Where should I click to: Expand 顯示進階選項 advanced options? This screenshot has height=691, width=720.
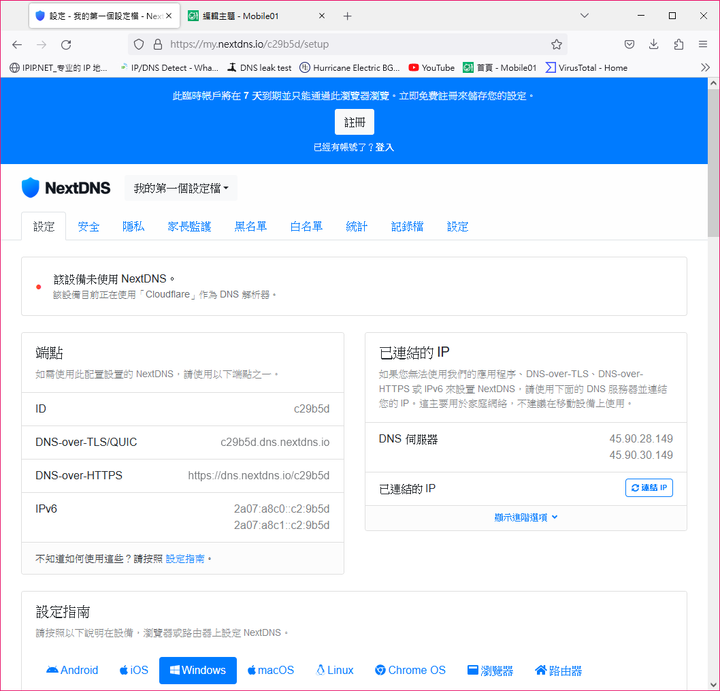(x=526, y=517)
